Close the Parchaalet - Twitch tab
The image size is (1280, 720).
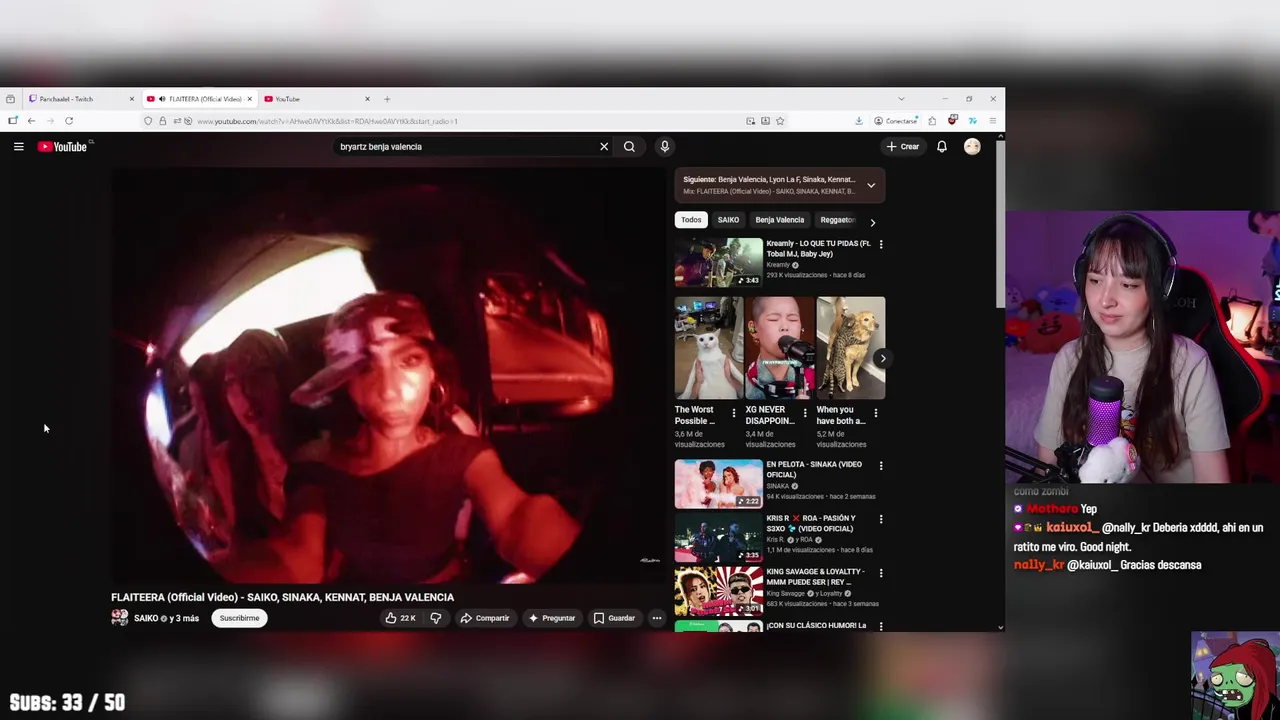(131, 99)
